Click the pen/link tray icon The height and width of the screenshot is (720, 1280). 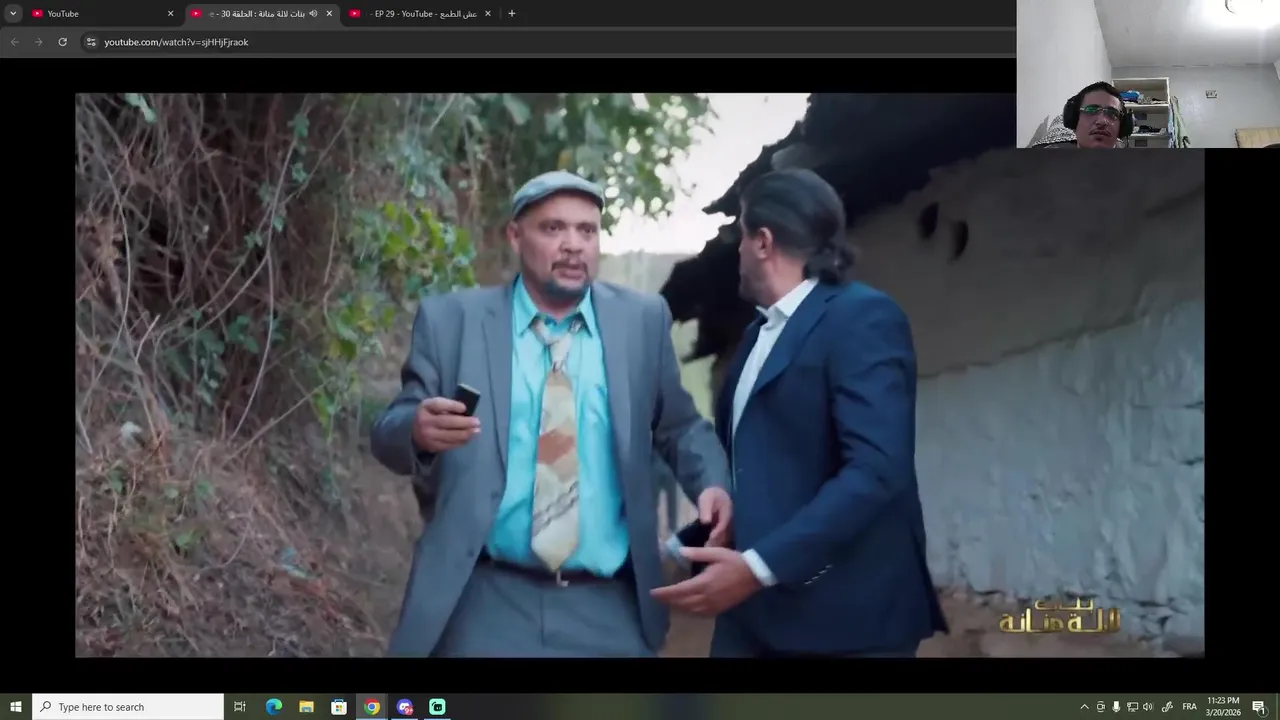click(x=1167, y=707)
